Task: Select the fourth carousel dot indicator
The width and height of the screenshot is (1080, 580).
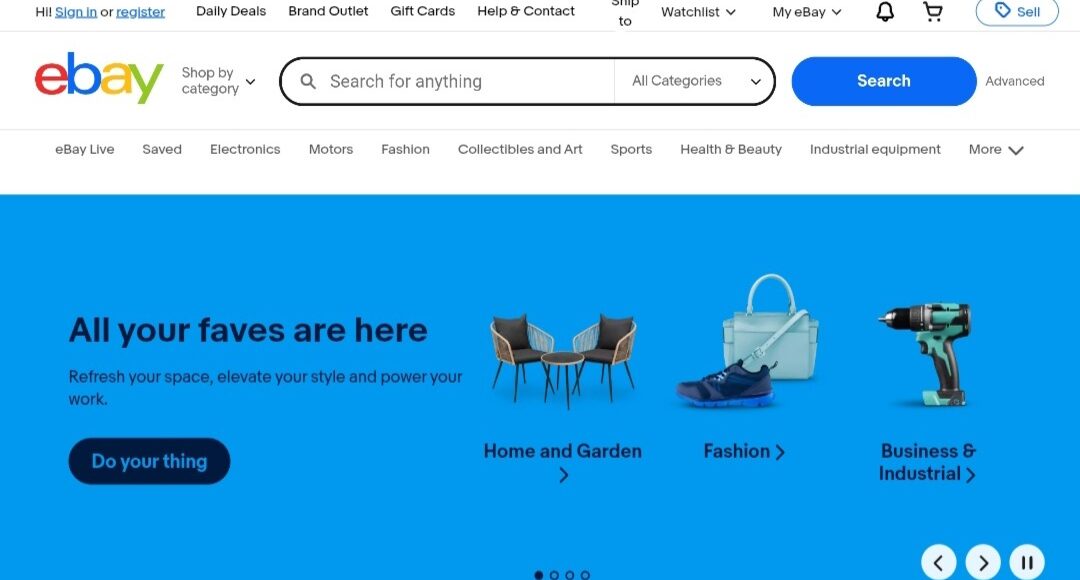Action: click(x=585, y=575)
